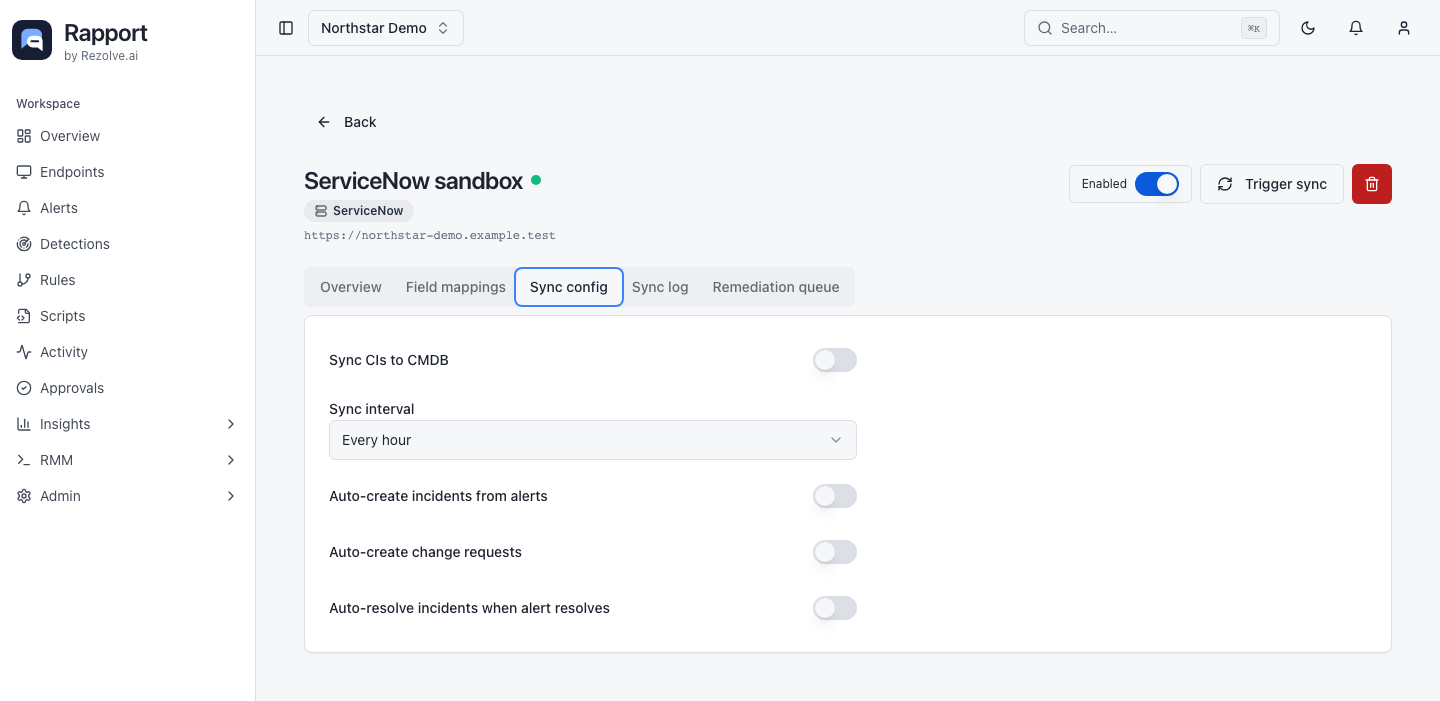The height and width of the screenshot is (701, 1440).
Task: Click the Scripts file-code icon
Action: tap(24, 316)
